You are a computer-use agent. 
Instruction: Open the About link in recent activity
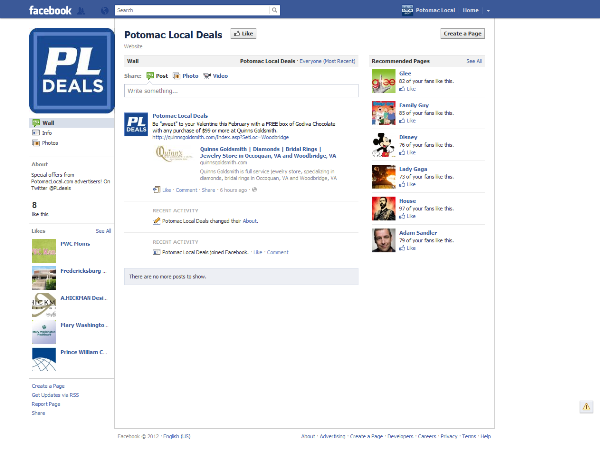[250, 221]
